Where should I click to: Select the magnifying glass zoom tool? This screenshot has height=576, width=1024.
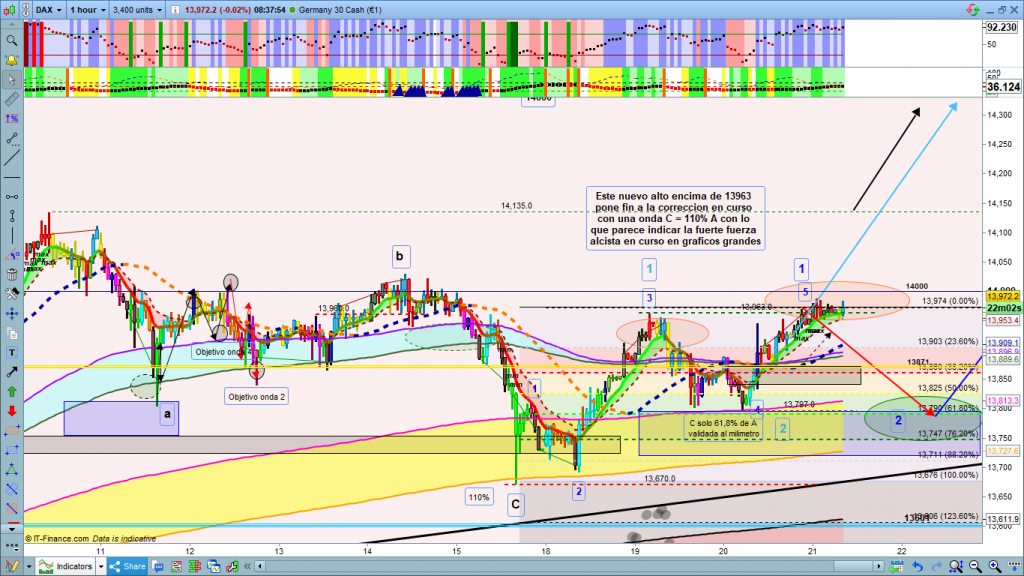tap(11, 41)
